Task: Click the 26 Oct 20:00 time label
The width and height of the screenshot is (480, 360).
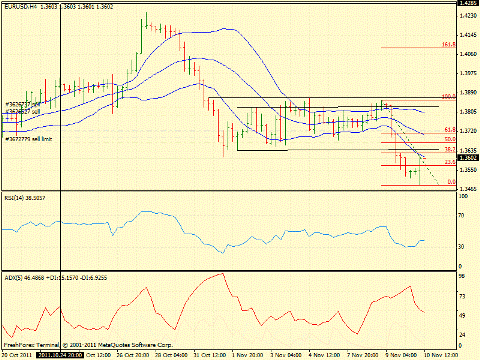Action: 133,355
